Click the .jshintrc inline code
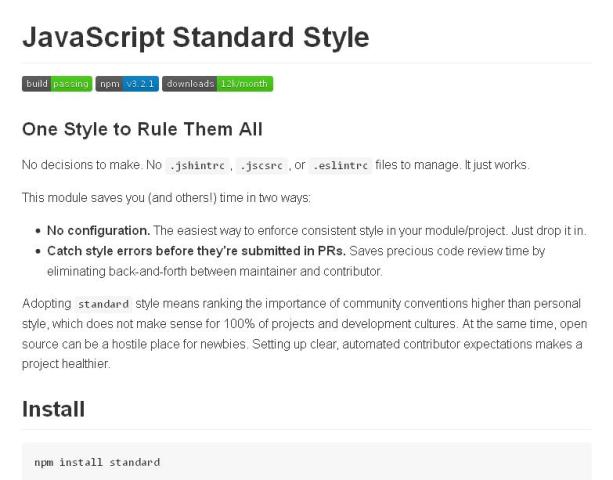The height and width of the screenshot is (480, 613). 198,164
